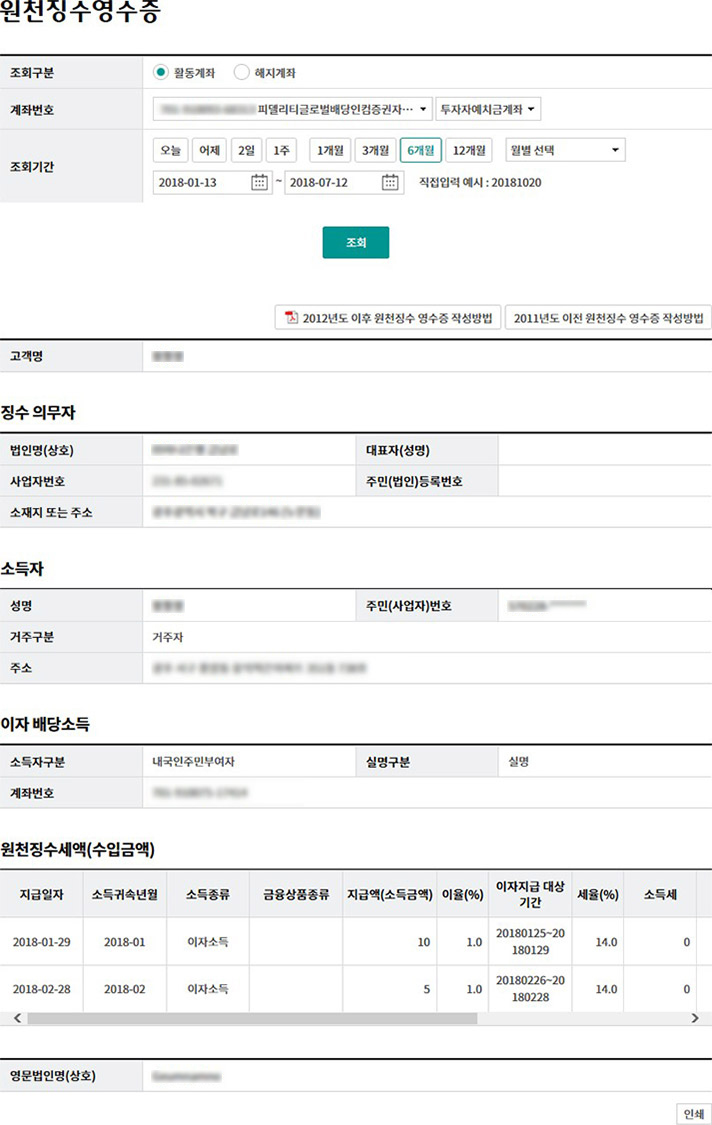Screen dimensions: 712x1125
Task: Select the 활동계좌 radio button
Action: 160,73
